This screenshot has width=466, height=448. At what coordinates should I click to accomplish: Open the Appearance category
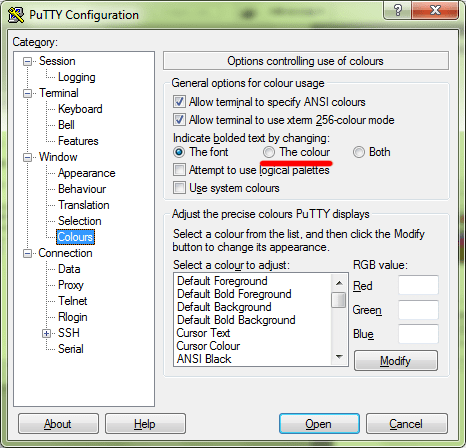86,173
